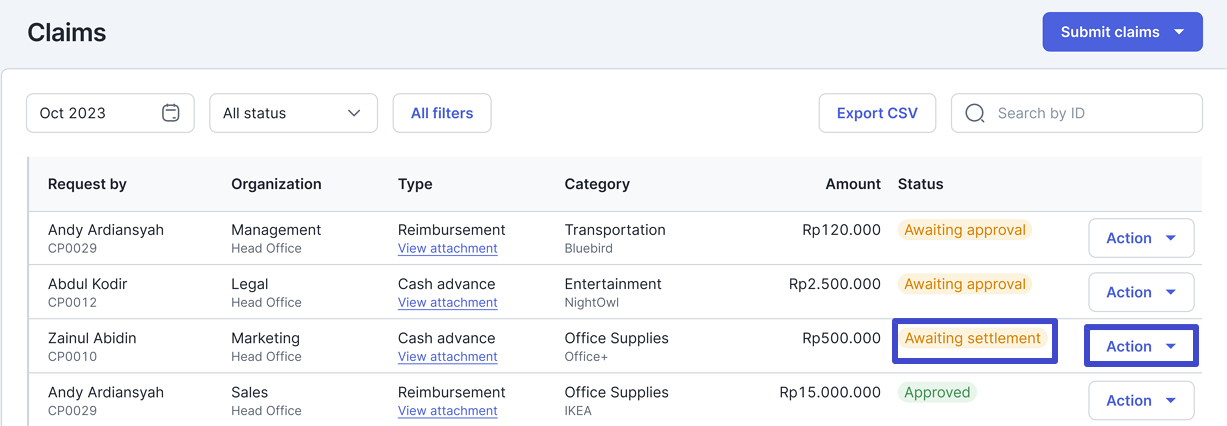Screen dimensions: 1227x426
Task: Open the Action dropdown for the Transportation claim
Action: click(1141, 238)
